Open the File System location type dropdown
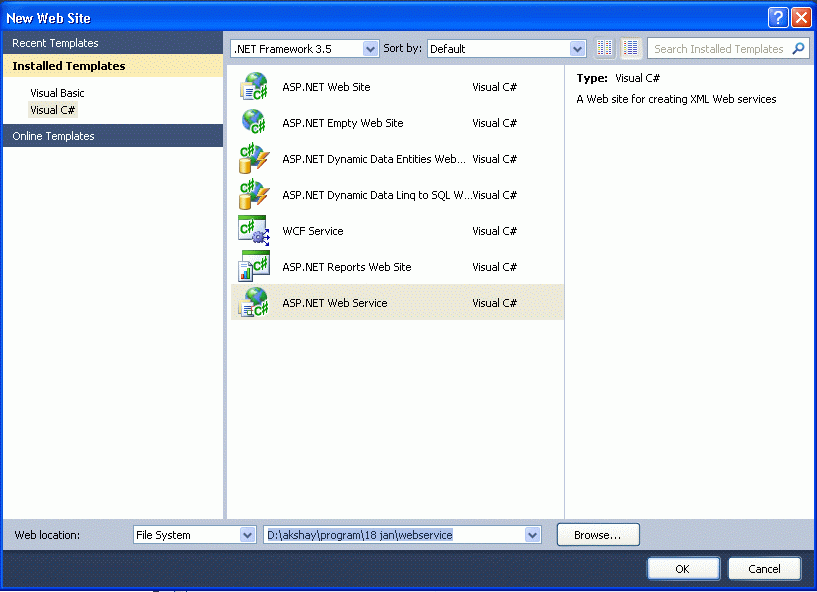The height and width of the screenshot is (592, 817). pyautogui.click(x=194, y=535)
